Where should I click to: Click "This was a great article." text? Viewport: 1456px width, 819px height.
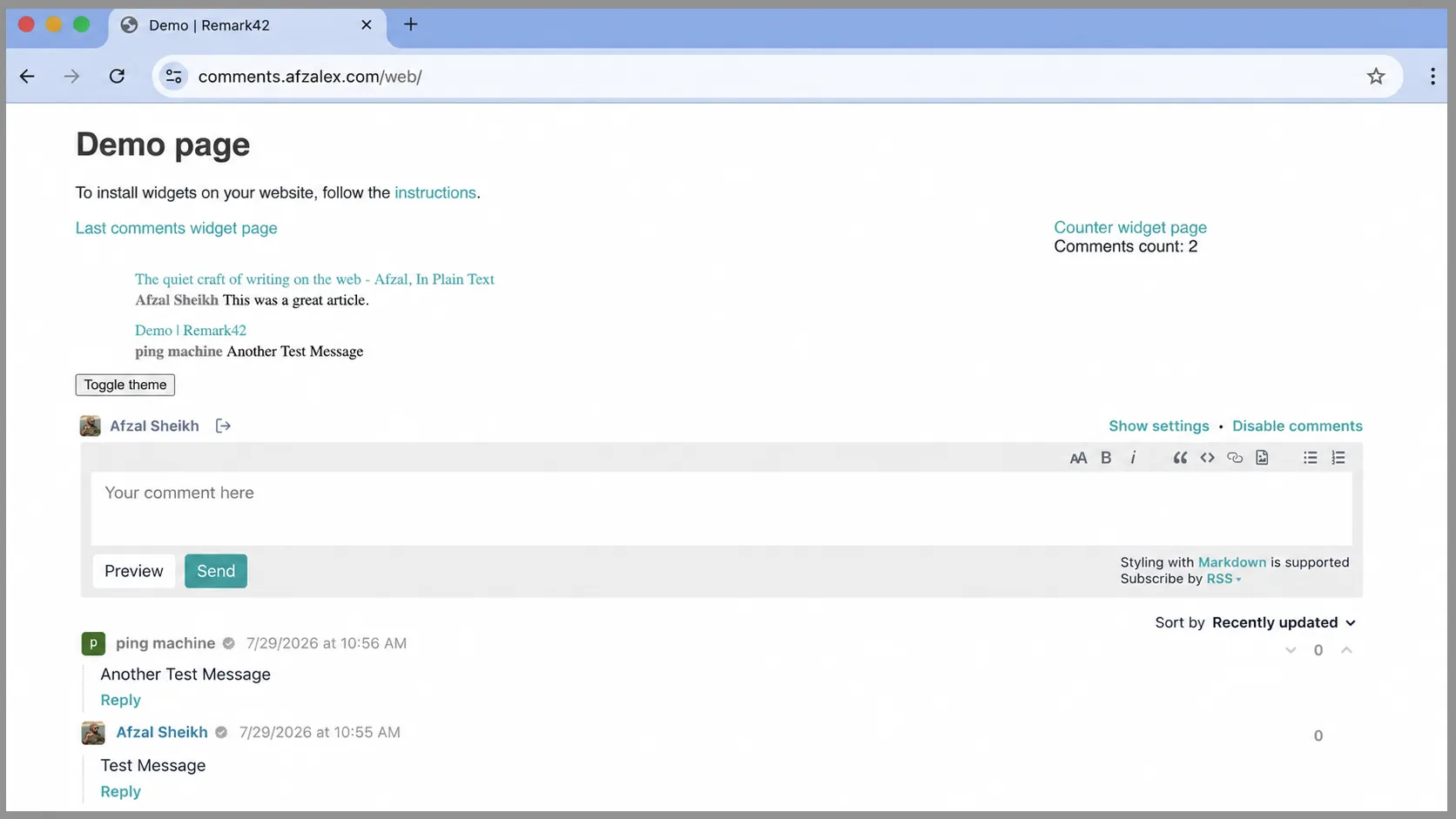click(296, 300)
